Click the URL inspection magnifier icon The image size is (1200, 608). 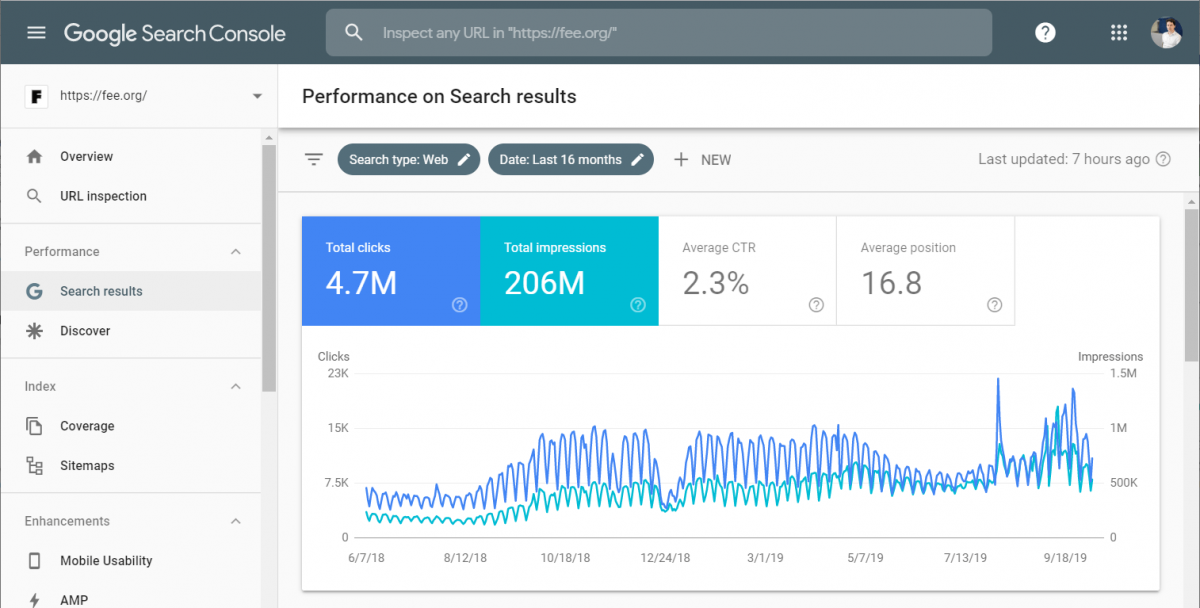coord(35,196)
